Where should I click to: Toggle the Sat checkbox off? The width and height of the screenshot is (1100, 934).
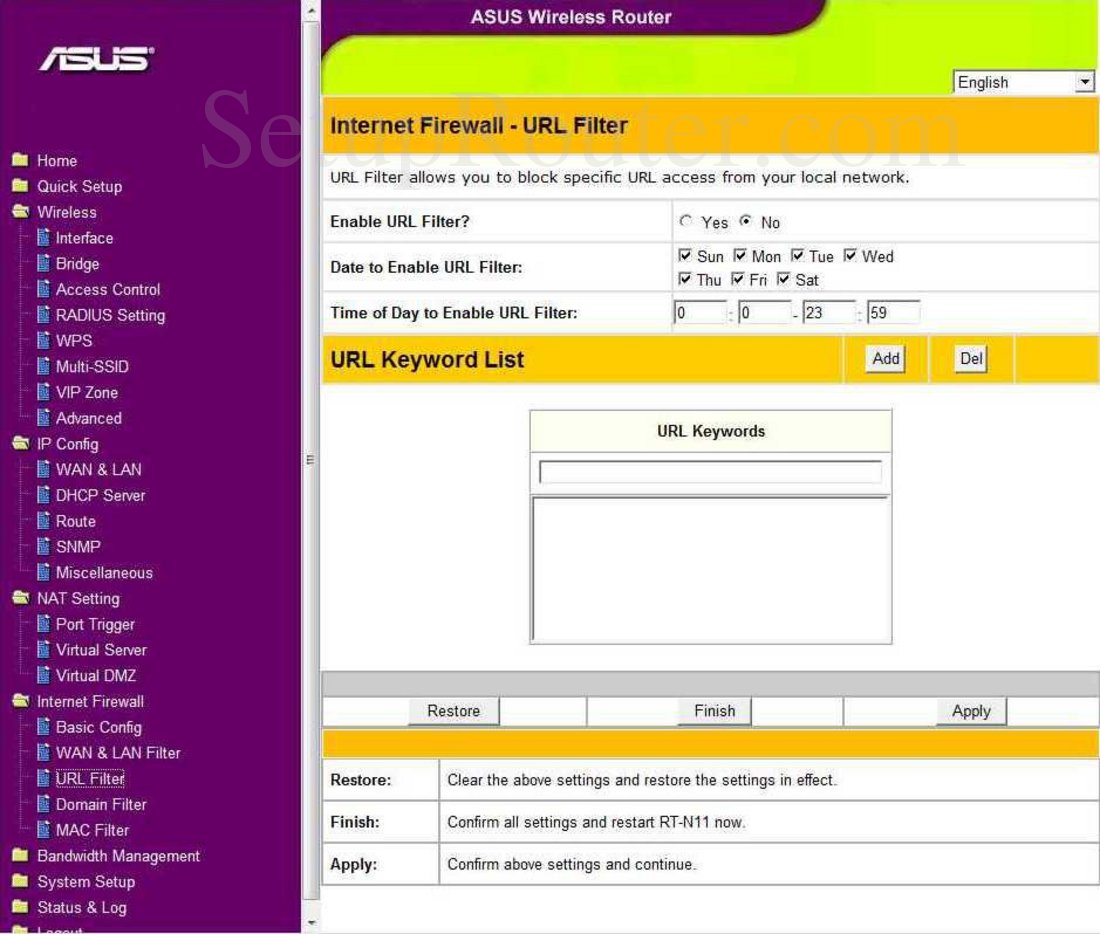coord(783,280)
